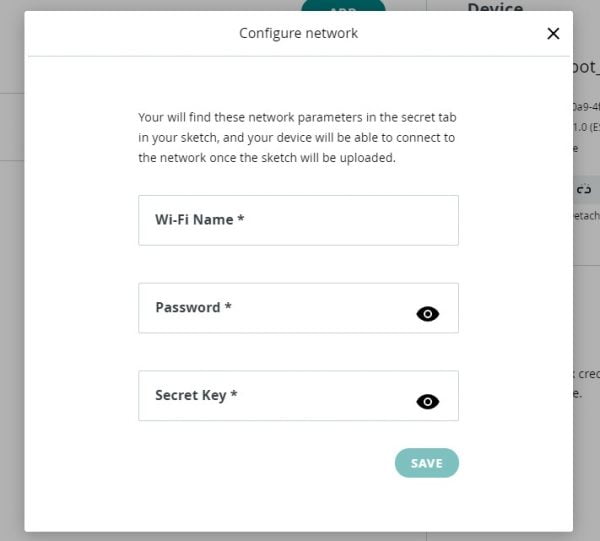Click the 'Configure network' dialog title
Viewport: 600px width, 541px height.
(298, 33)
